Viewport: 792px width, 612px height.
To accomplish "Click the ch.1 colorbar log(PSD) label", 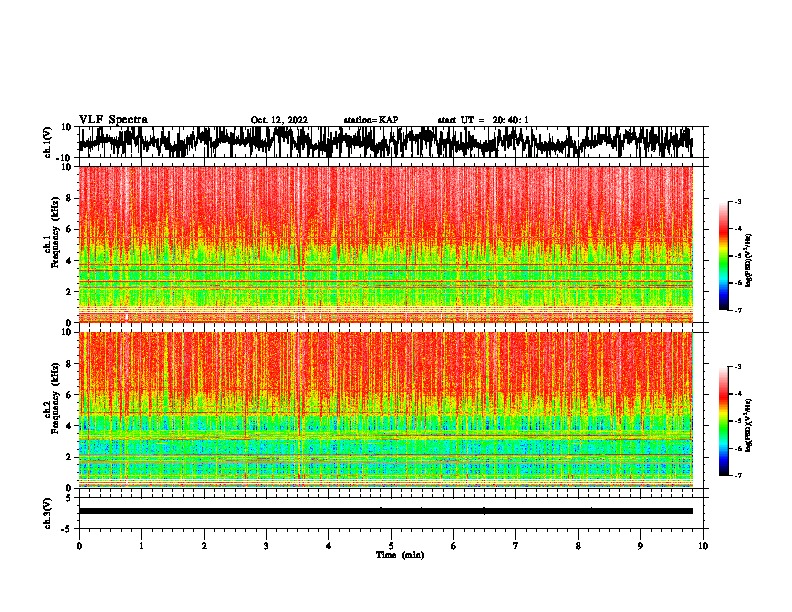I will click(749, 261).
